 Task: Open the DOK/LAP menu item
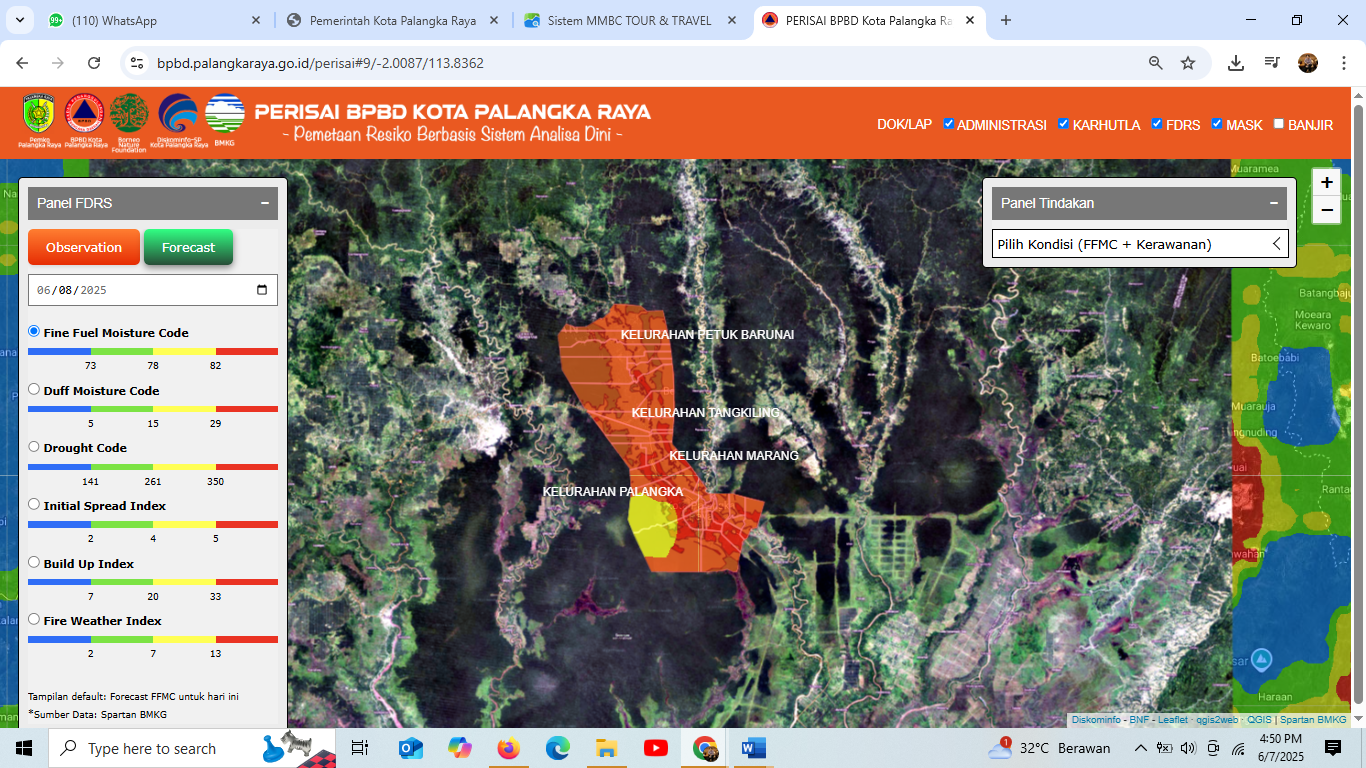(x=904, y=125)
